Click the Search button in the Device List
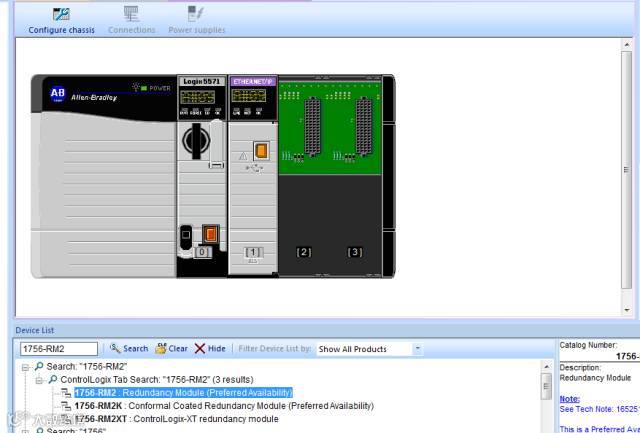This screenshot has height=433, width=640. point(129,349)
